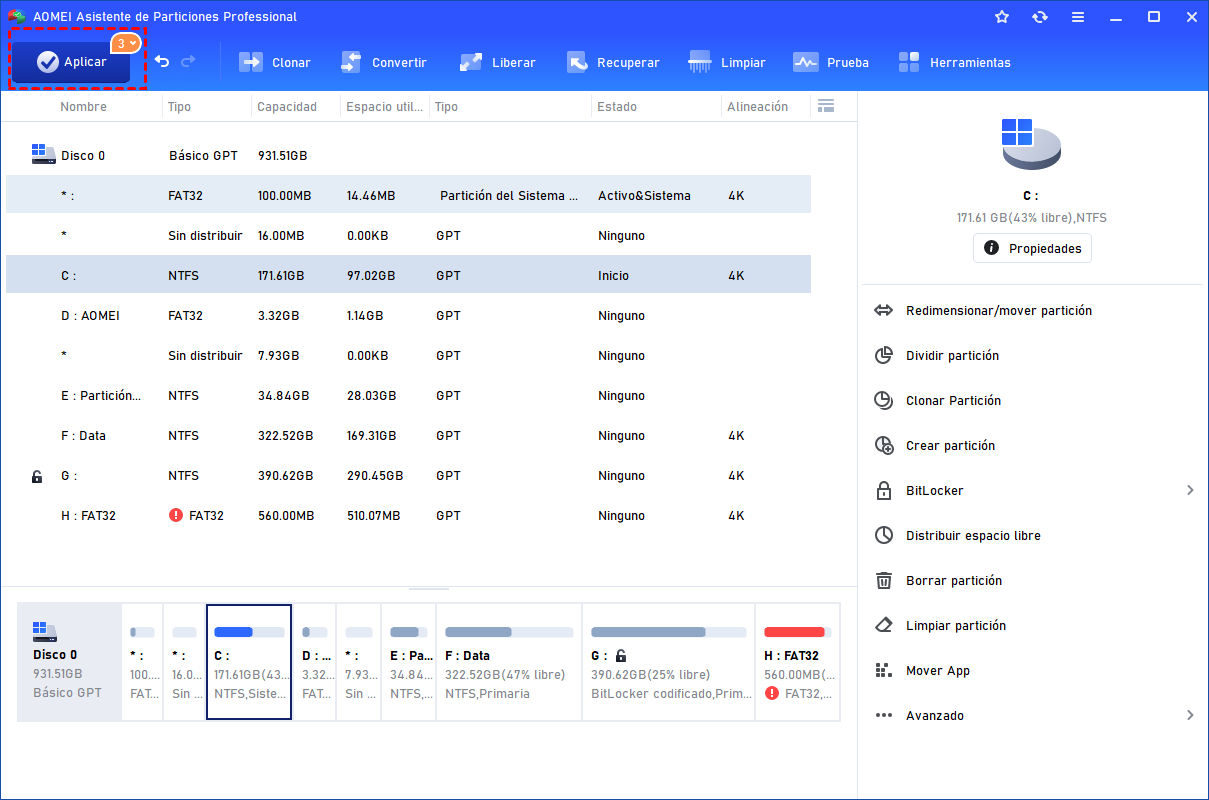This screenshot has height=800, width=1209.
Task: Select the F : Data partition row
Action: pyautogui.click(x=408, y=436)
